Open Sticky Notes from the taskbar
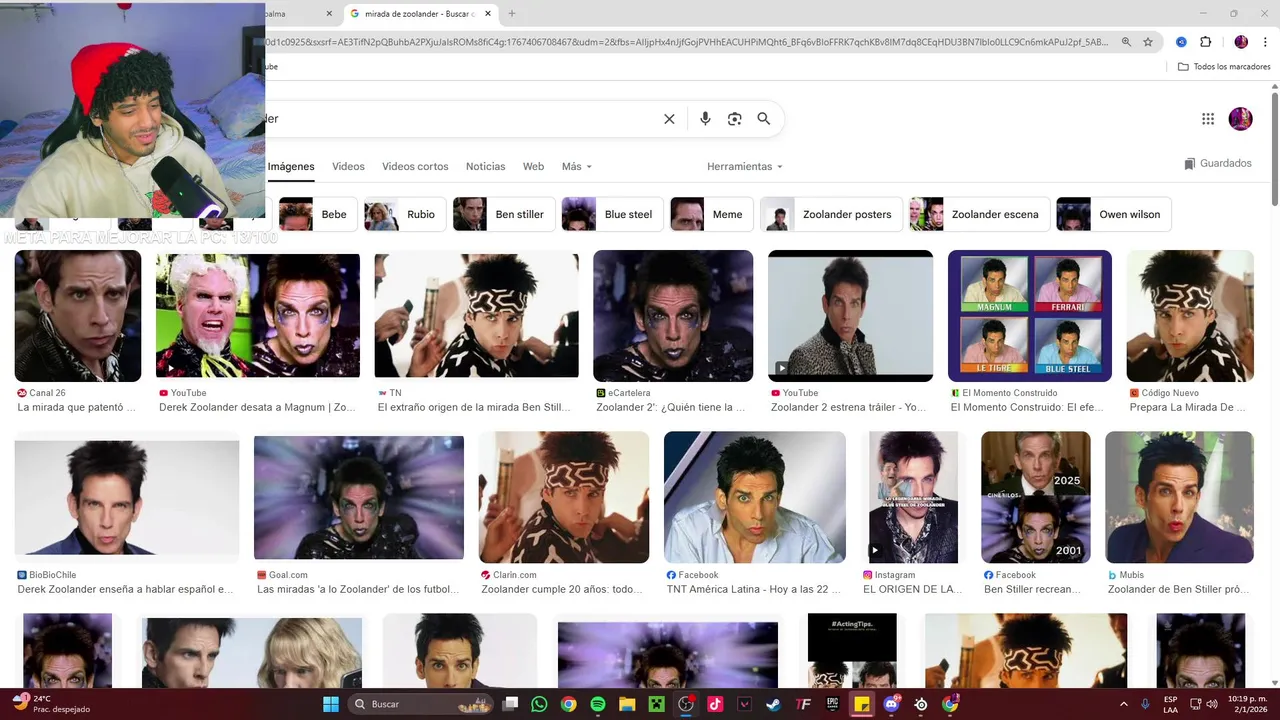This screenshot has height=720, width=1280. click(x=861, y=704)
